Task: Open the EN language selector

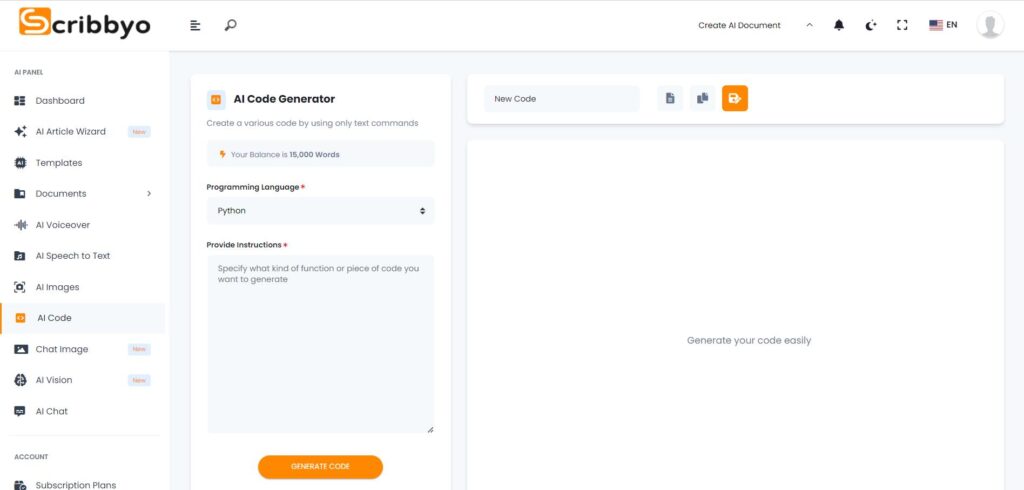Action: pos(943,25)
